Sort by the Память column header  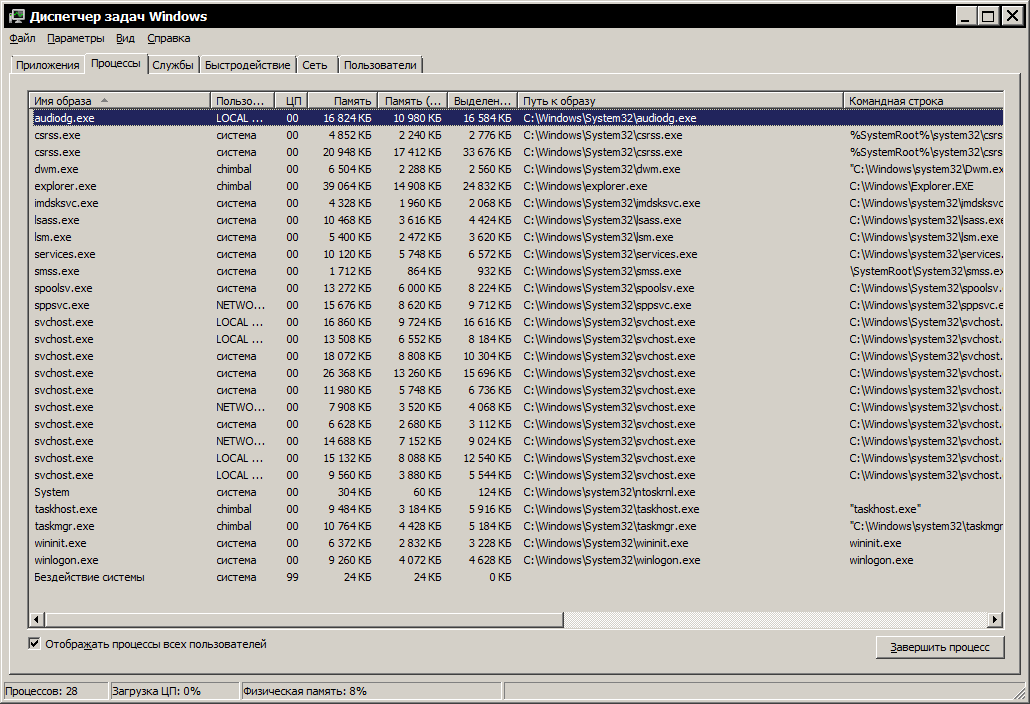pos(342,100)
